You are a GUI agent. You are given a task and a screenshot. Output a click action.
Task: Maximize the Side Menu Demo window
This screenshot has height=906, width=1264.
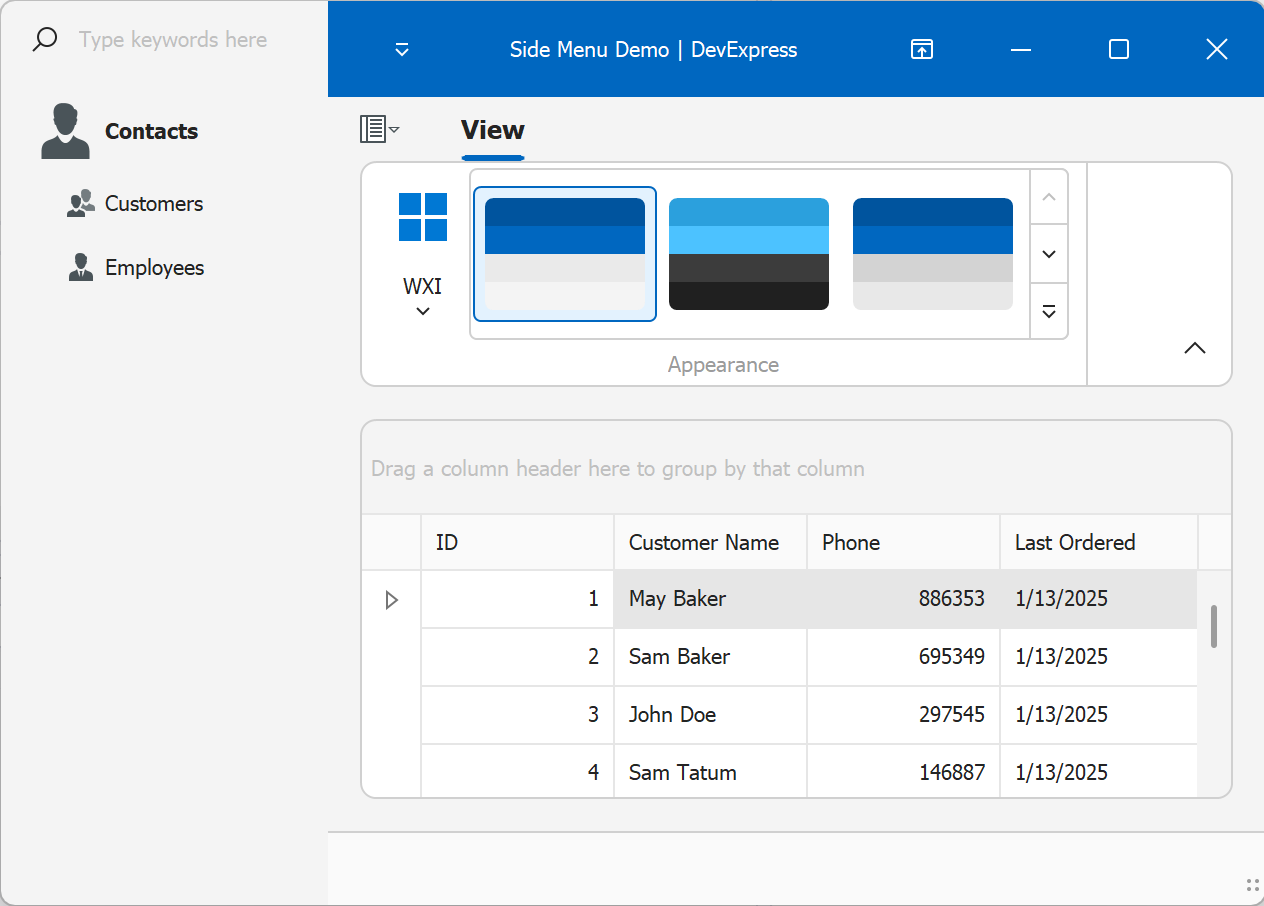point(1119,49)
